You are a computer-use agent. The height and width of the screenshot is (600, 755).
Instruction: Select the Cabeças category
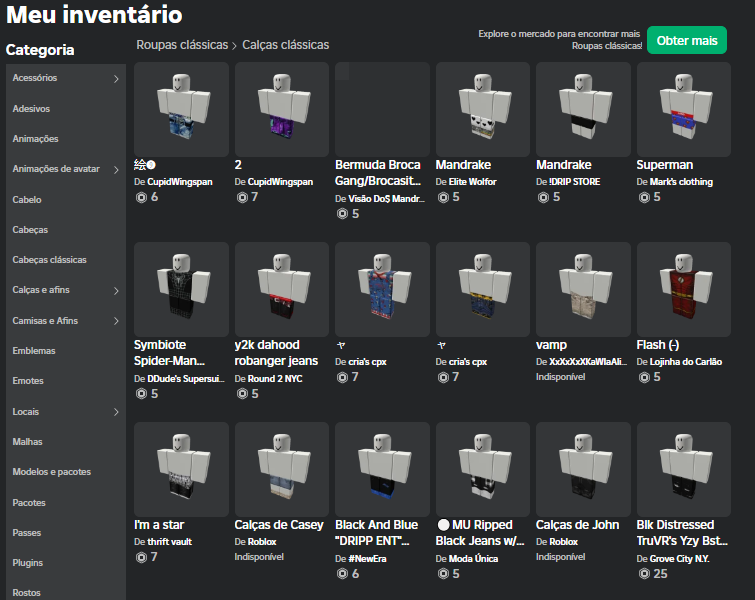coord(30,230)
